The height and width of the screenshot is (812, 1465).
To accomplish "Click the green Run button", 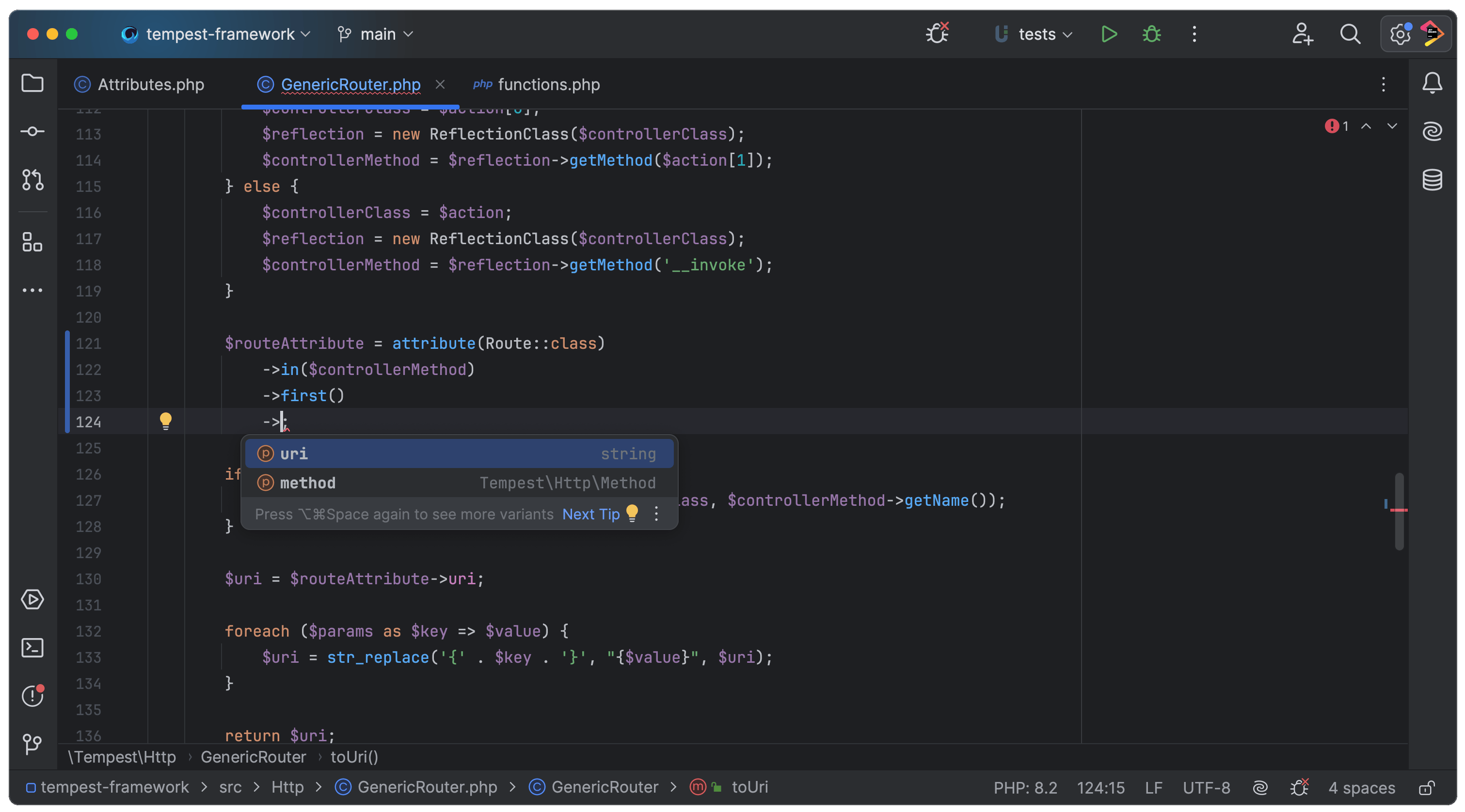I will tap(1108, 34).
